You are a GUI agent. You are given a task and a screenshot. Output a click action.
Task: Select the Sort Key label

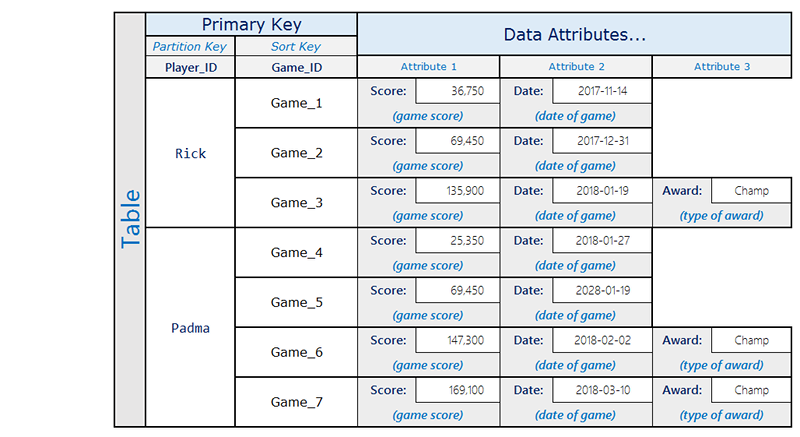pos(296,46)
